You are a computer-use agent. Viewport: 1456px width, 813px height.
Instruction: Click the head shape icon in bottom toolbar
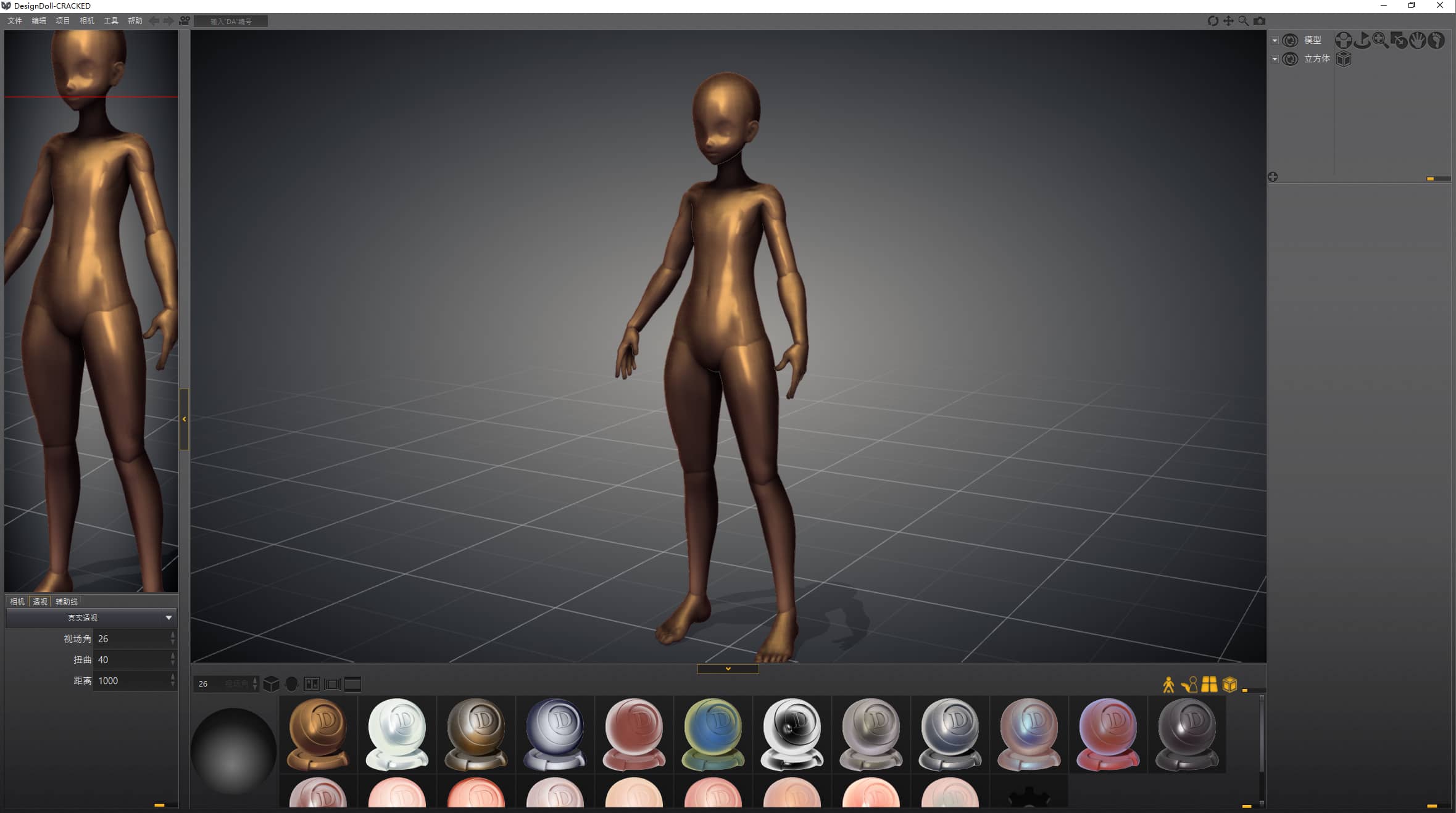point(291,684)
